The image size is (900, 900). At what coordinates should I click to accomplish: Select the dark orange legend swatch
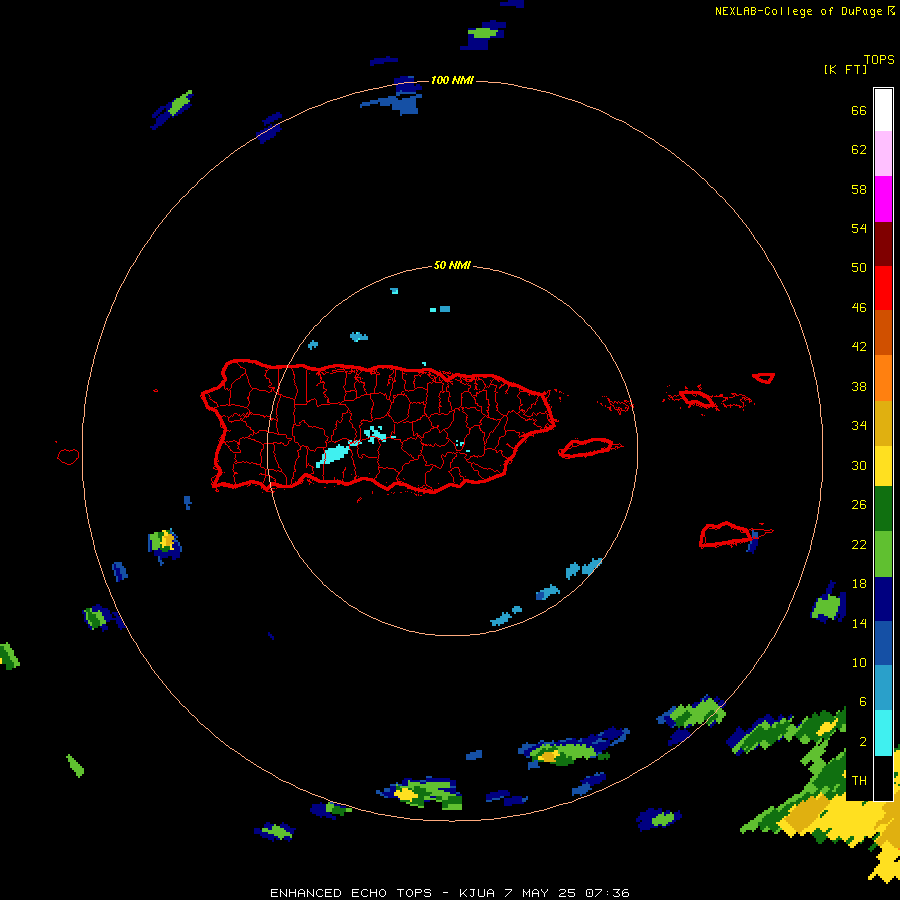(883, 333)
